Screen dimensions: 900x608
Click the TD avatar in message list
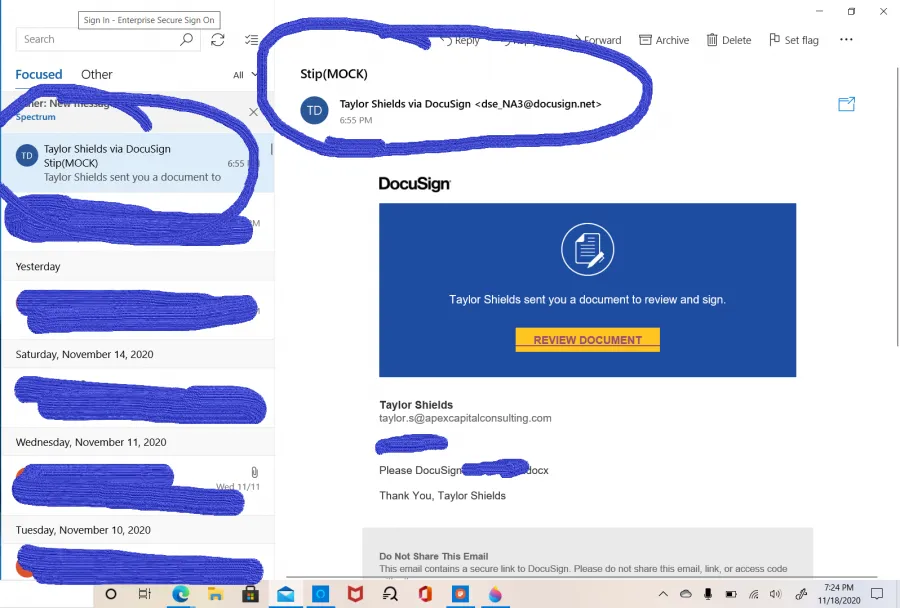pyautogui.click(x=27, y=156)
